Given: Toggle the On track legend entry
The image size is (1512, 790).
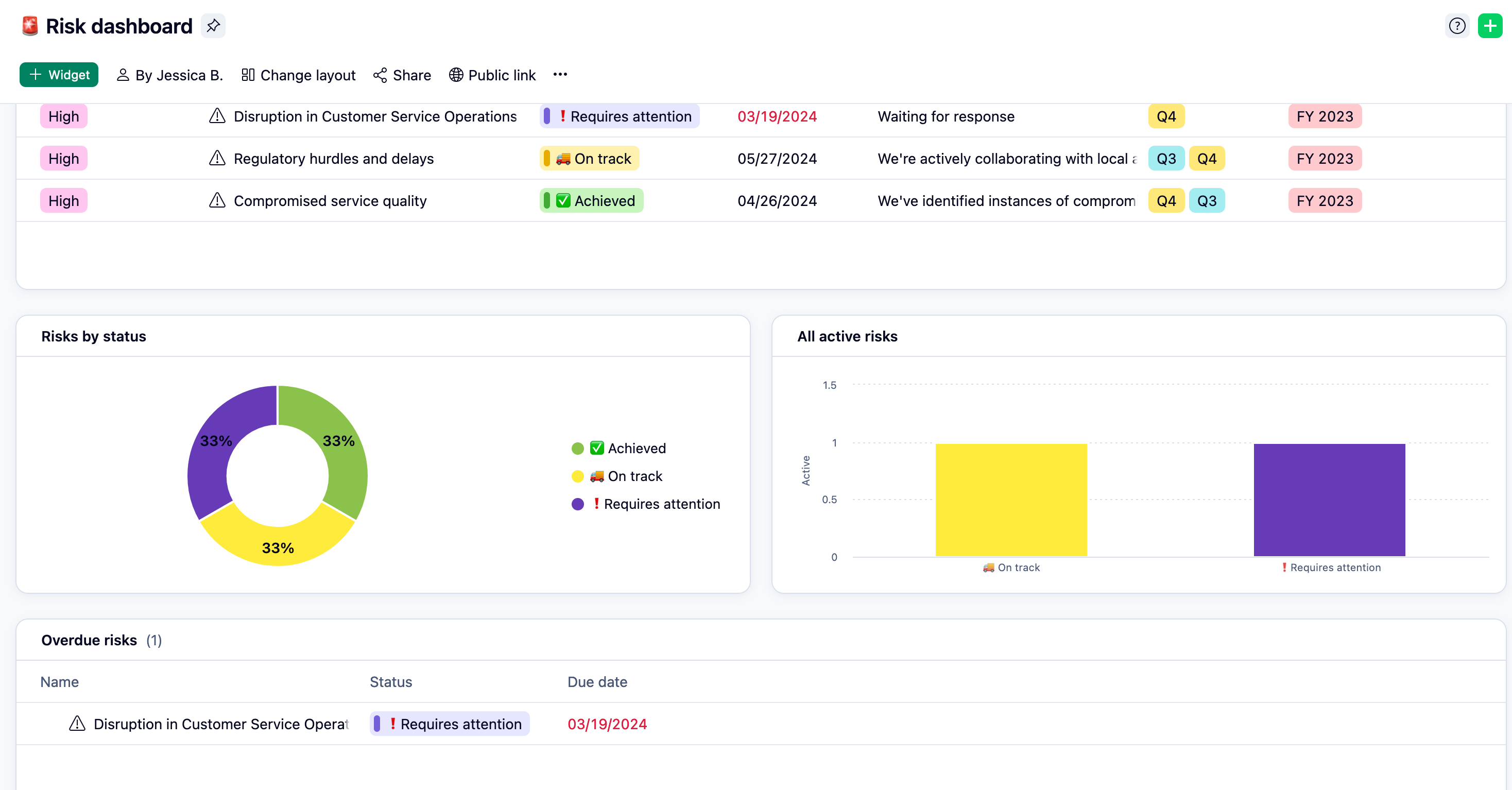Looking at the screenshot, I should [x=617, y=476].
